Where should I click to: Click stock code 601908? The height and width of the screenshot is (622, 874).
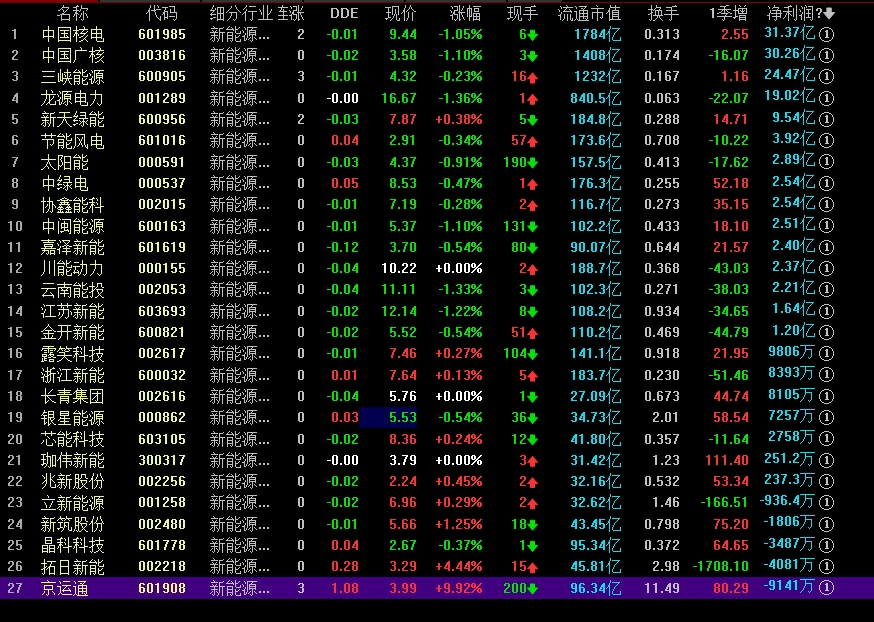pyautogui.click(x=162, y=588)
